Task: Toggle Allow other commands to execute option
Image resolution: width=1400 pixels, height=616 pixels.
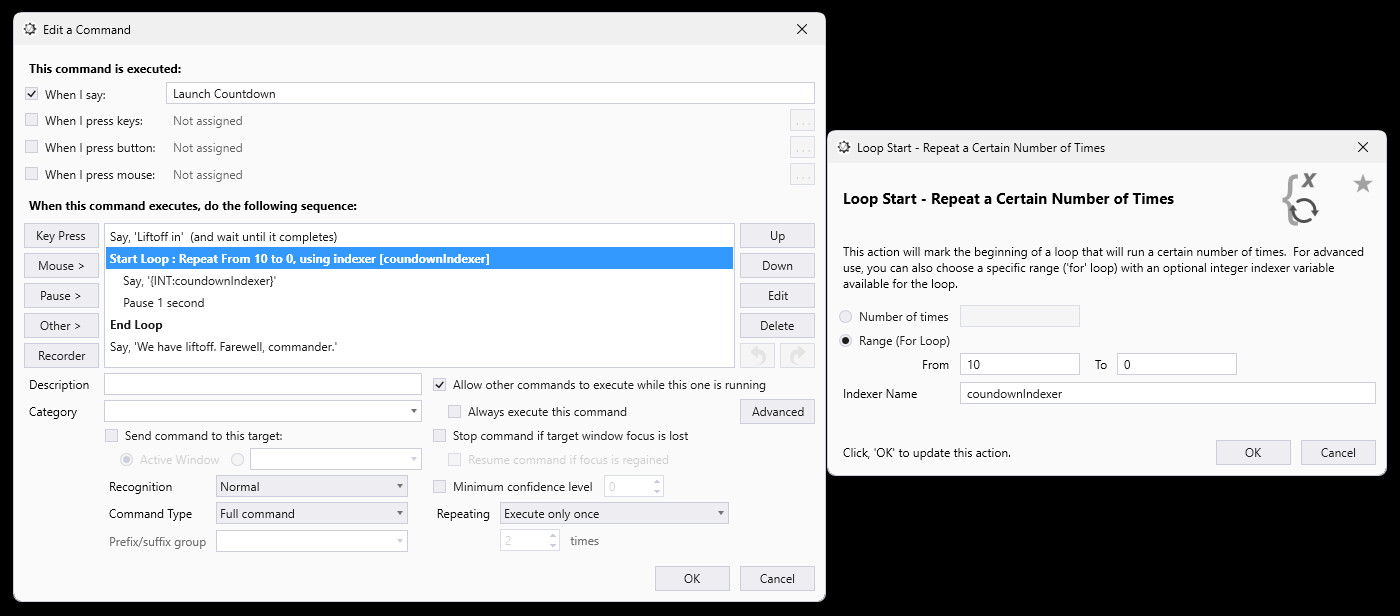Action: tap(439, 384)
